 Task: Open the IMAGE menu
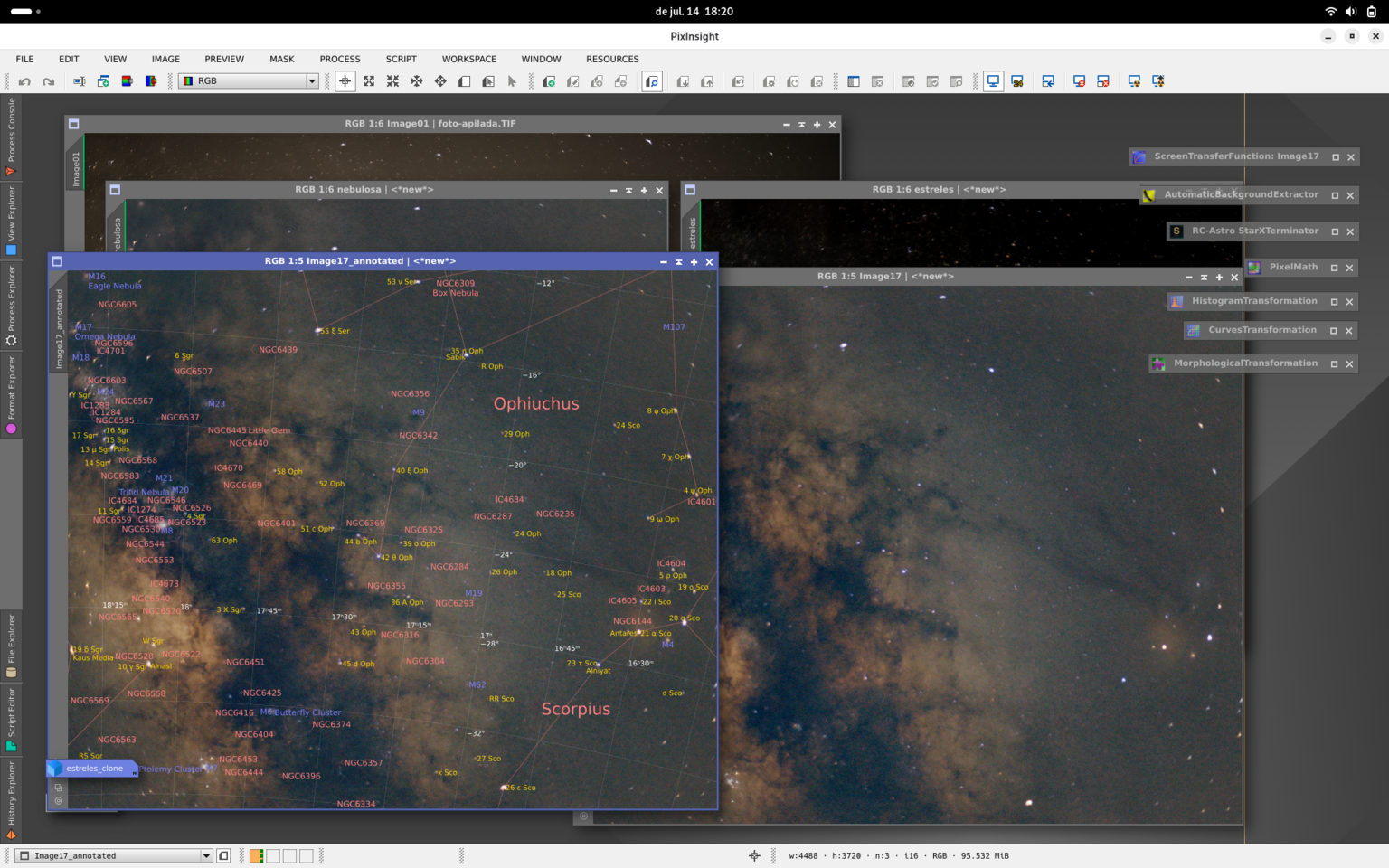click(165, 59)
